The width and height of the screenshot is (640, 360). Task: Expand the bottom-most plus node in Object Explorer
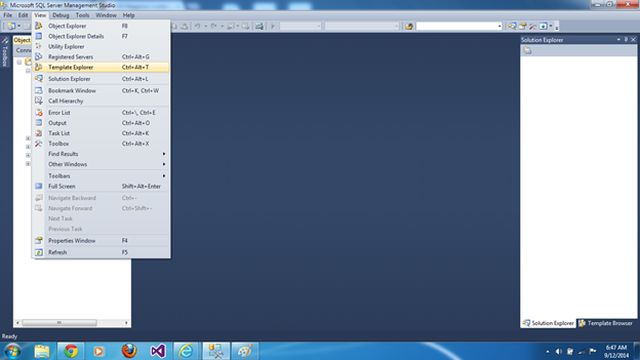click(28, 164)
